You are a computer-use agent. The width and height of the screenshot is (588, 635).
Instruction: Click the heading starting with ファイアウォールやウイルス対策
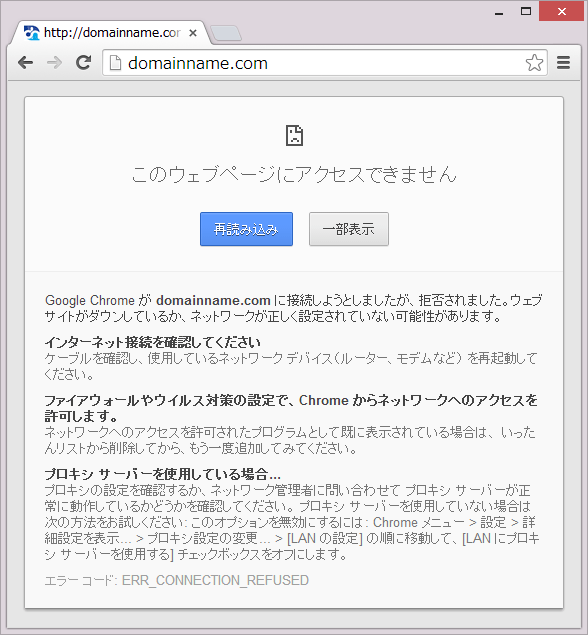pos(291,408)
